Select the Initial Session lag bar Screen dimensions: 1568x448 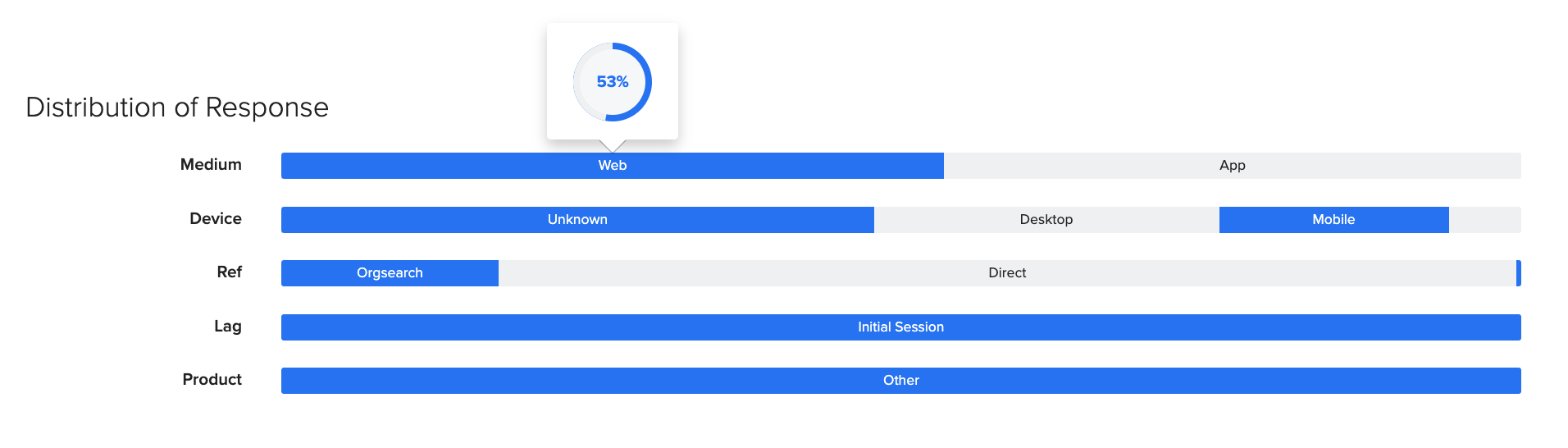pyautogui.click(x=900, y=327)
